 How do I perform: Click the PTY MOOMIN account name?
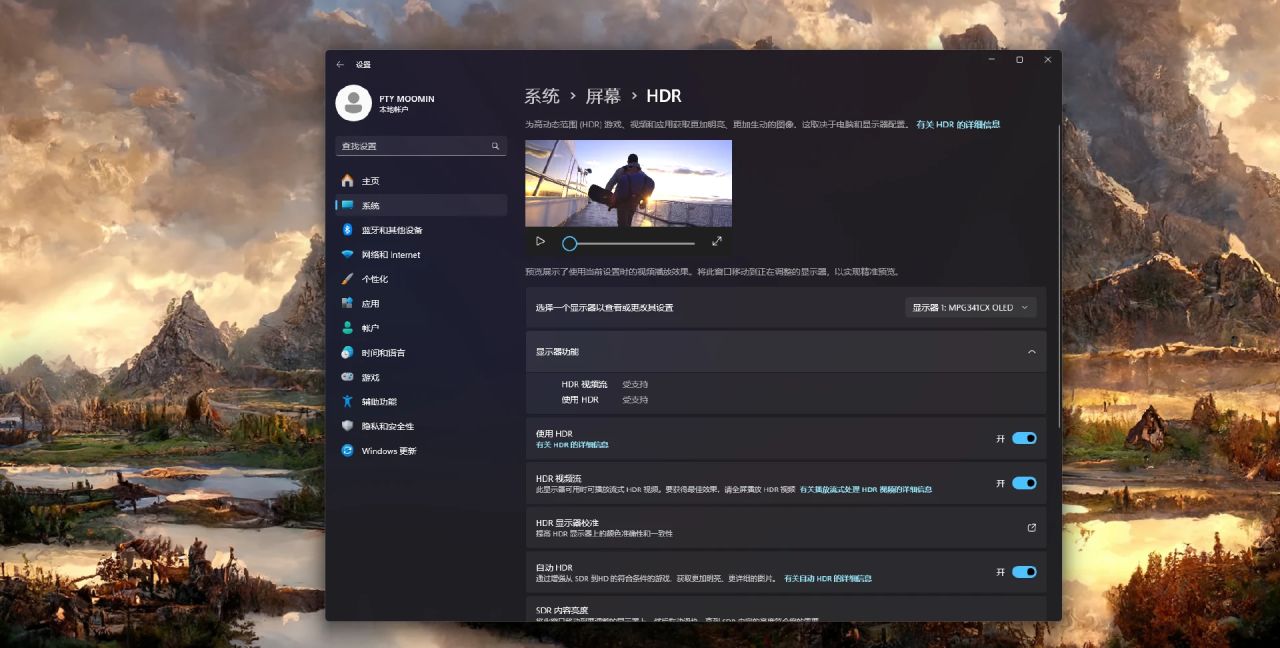pyautogui.click(x=407, y=99)
